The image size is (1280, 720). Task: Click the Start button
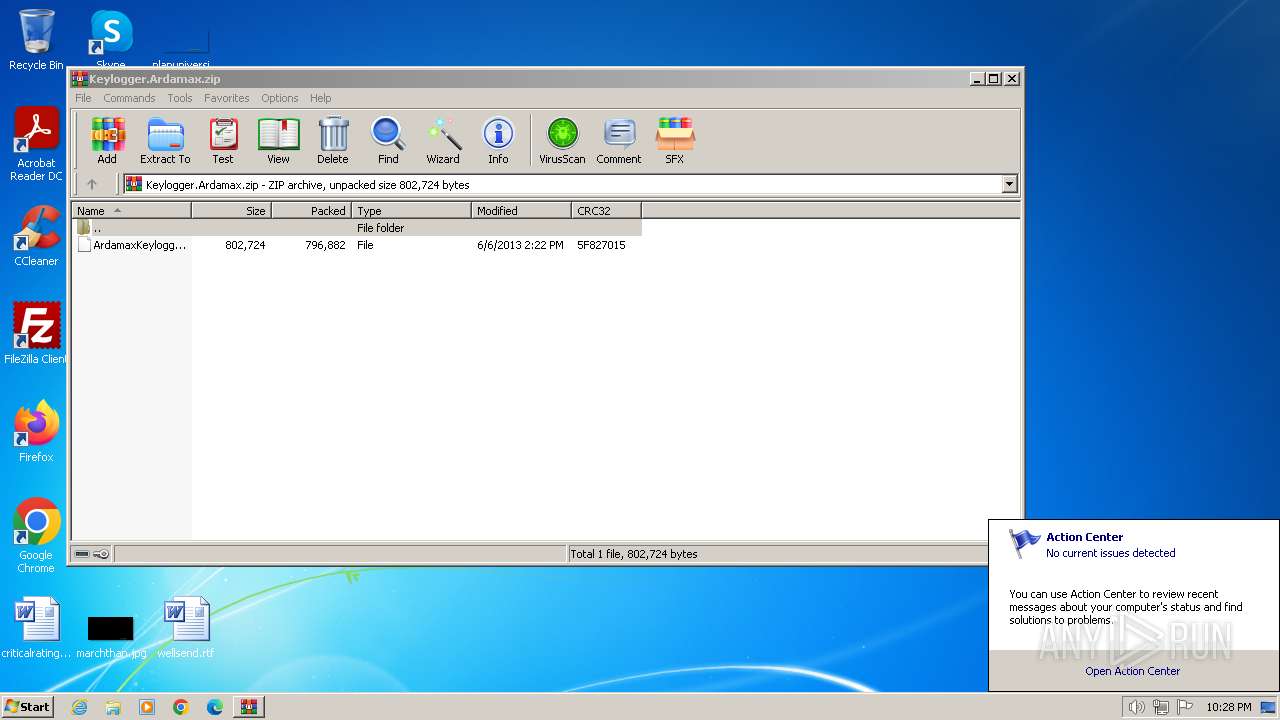[x=28, y=707]
